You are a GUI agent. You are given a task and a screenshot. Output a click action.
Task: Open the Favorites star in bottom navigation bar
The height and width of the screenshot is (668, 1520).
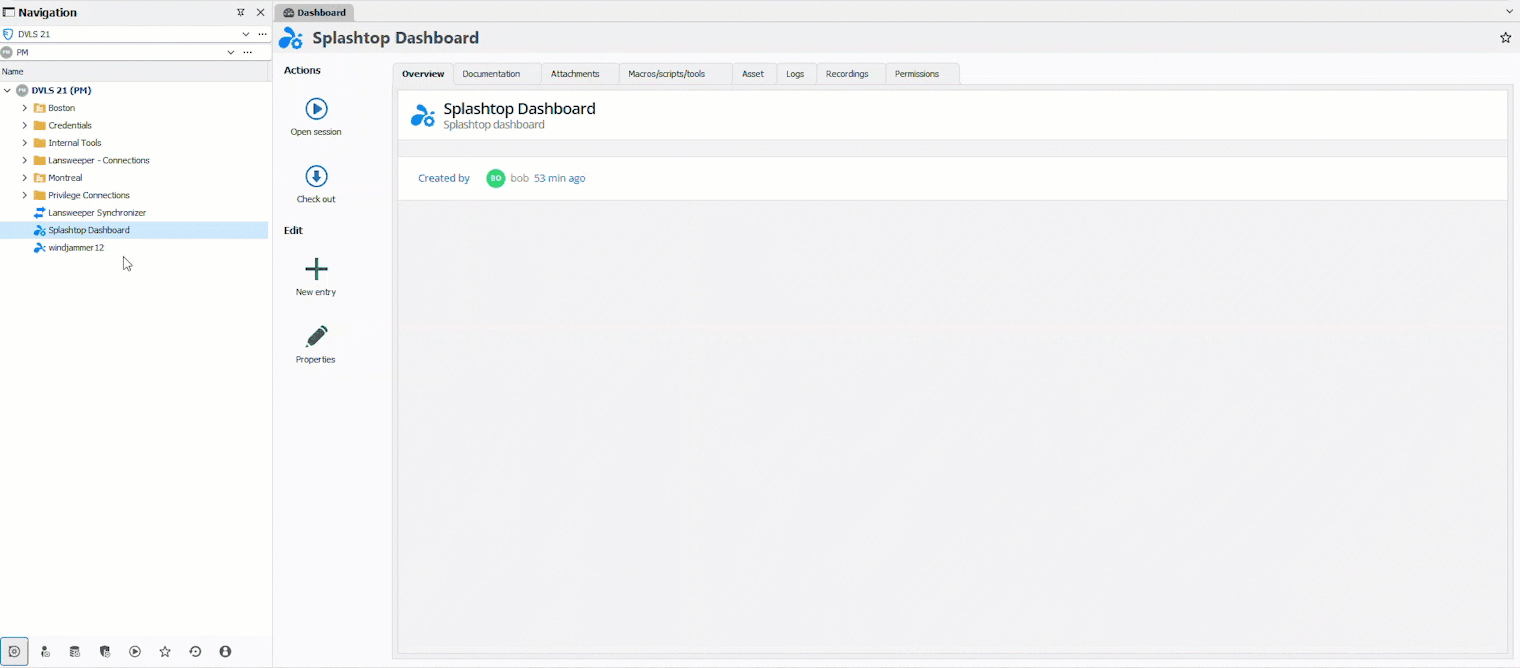pyautogui.click(x=165, y=652)
